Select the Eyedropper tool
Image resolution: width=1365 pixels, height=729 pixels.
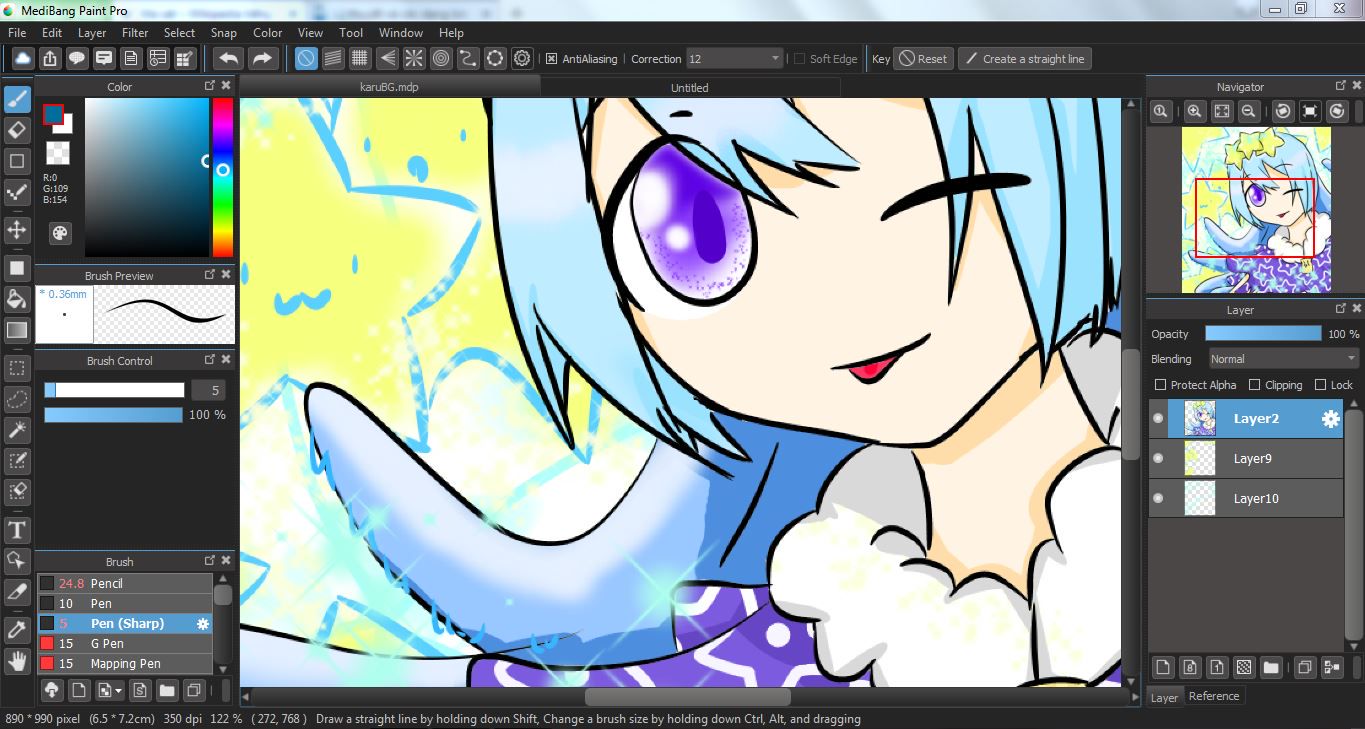pos(17,630)
